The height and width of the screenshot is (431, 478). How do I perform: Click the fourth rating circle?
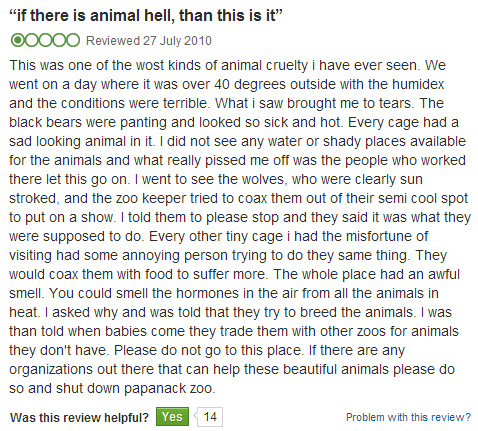point(59,40)
